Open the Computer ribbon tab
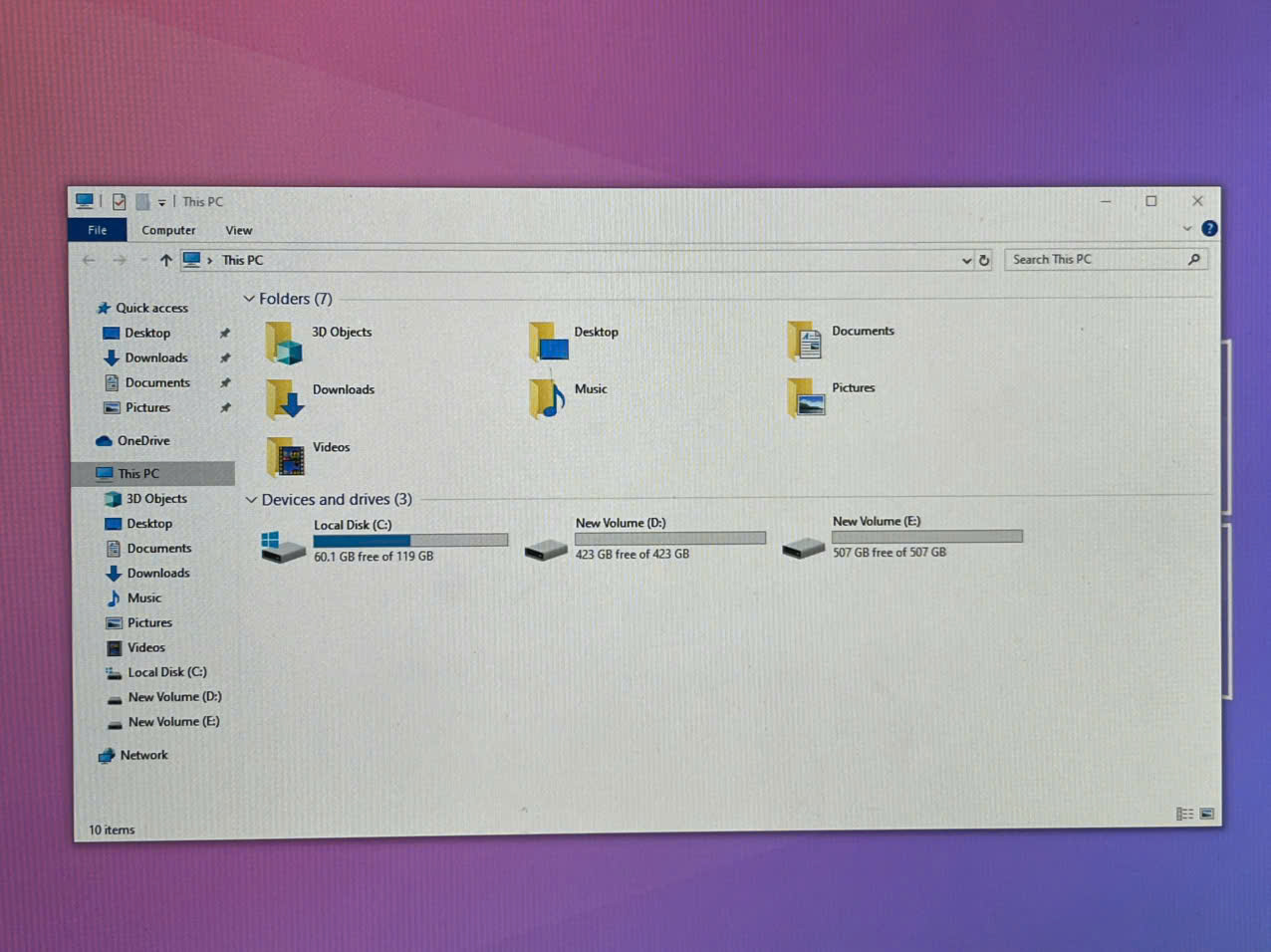This screenshot has width=1271, height=952. coord(168,230)
